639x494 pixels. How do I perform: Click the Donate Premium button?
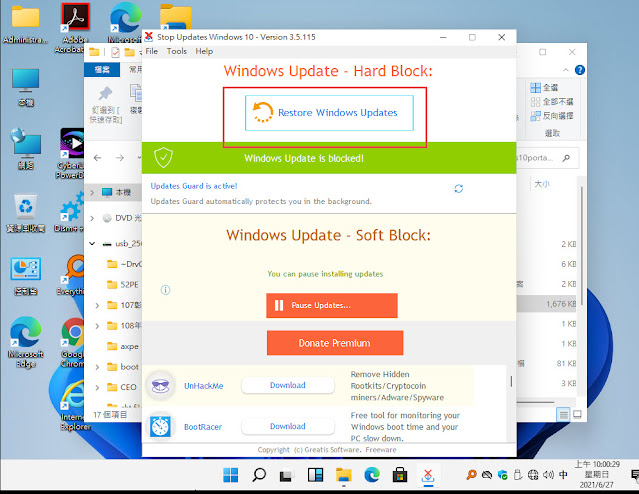[335, 343]
